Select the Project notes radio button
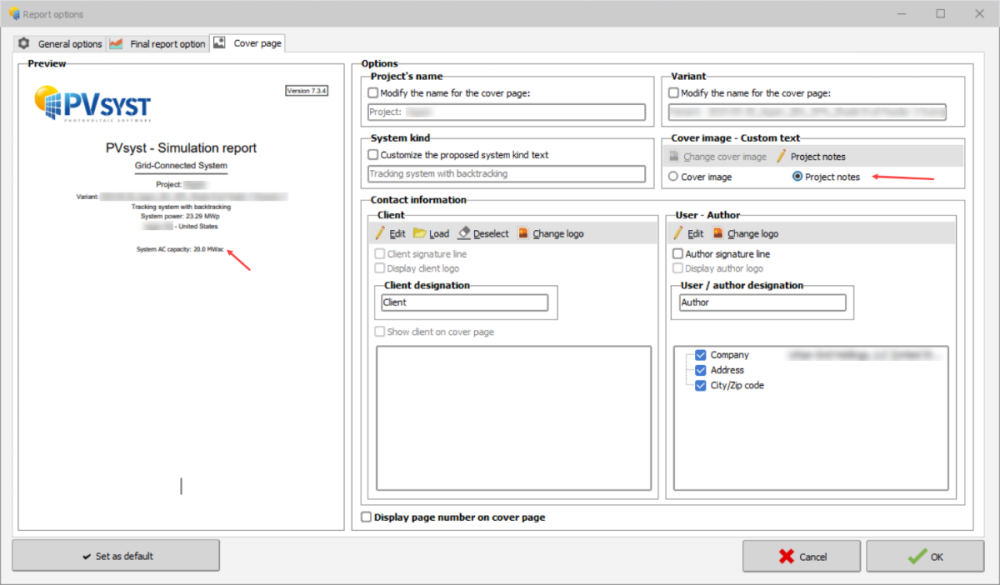Viewport: 1000px width, 585px height. [797, 177]
